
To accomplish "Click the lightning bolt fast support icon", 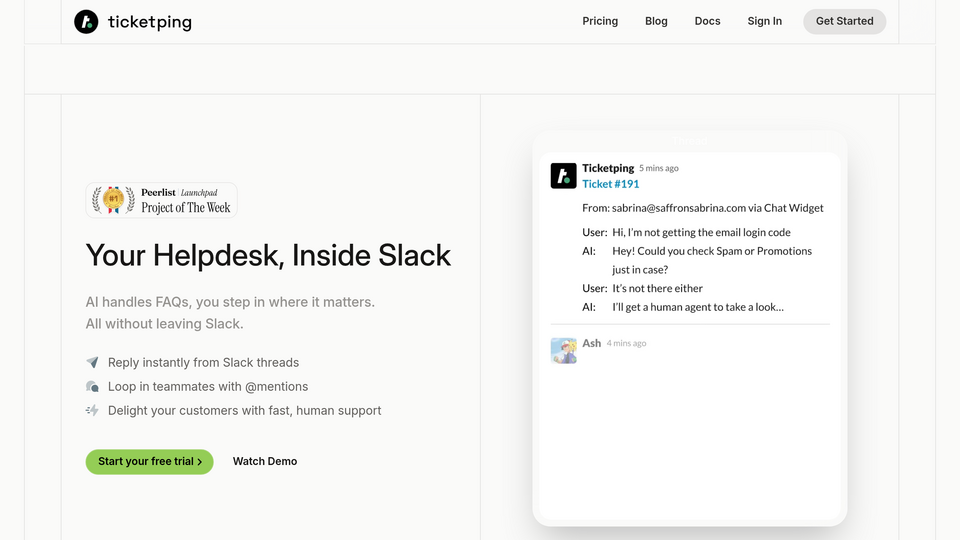I will pyautogui.click(x=92, y=410).
